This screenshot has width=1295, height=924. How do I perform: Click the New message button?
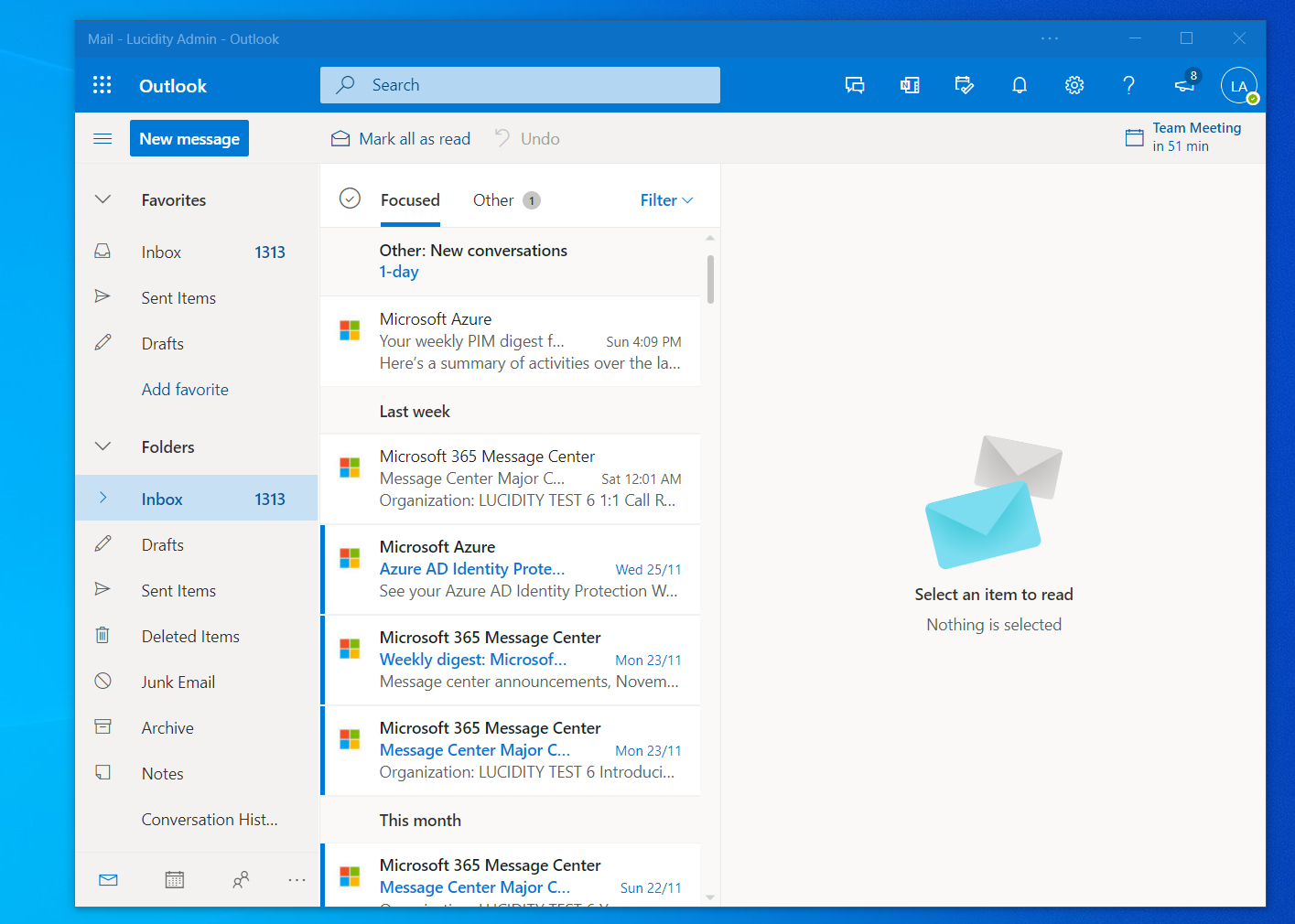click(189, 137)
